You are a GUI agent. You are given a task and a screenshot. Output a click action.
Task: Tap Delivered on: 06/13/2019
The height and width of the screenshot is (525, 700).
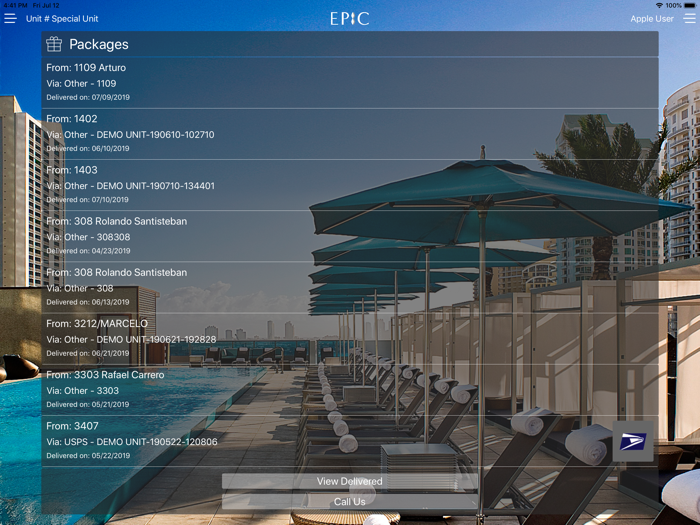[x=88, y=302]
